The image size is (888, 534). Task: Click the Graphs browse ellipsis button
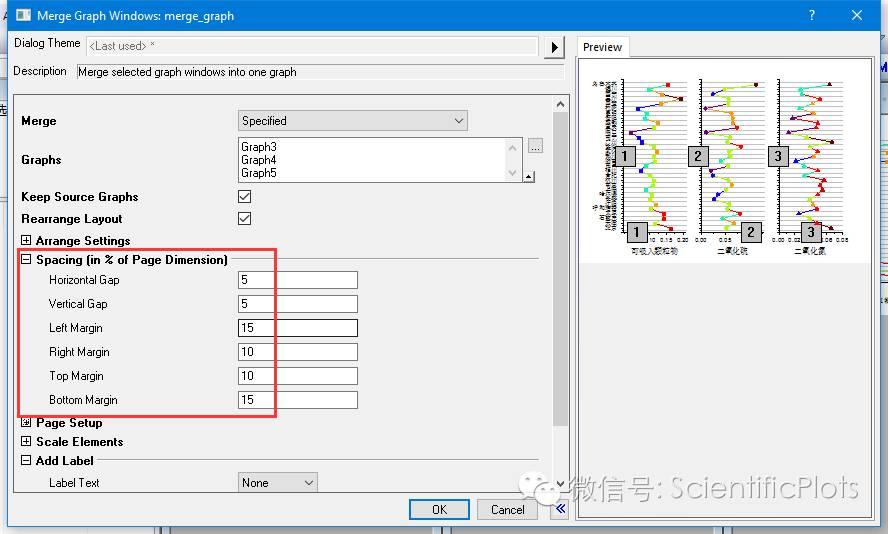click(x=535, y=146)
